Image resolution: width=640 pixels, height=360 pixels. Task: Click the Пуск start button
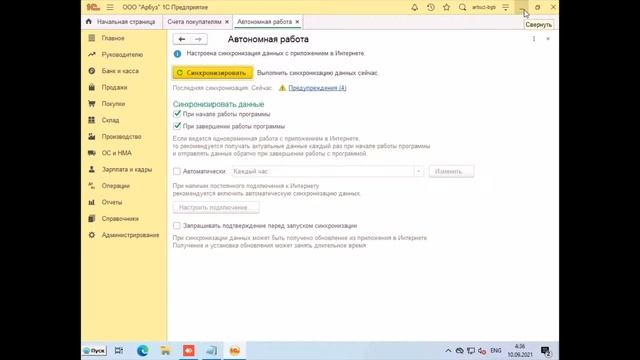[94, 351]
